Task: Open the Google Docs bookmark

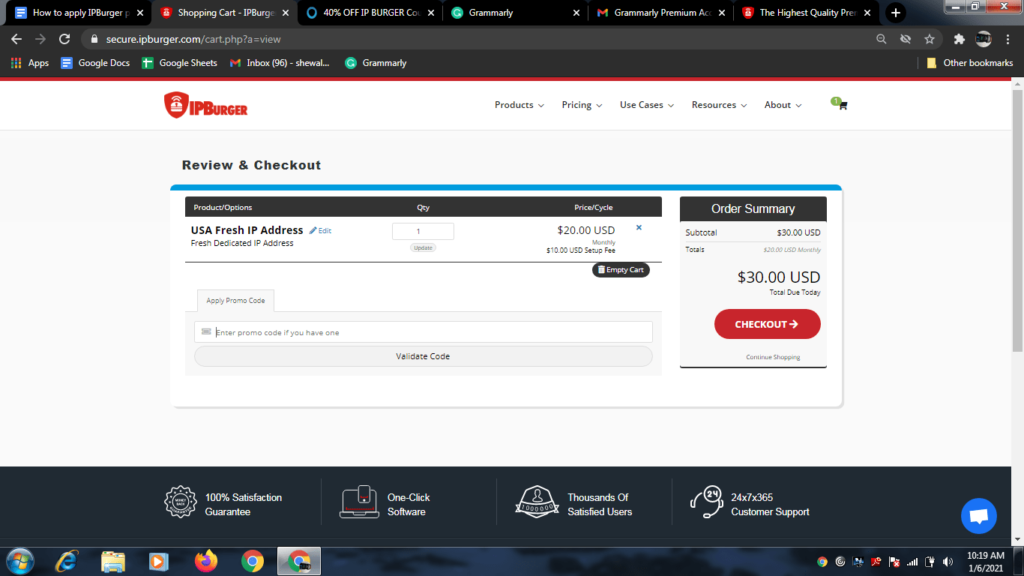Action: (x=95, y=63)
